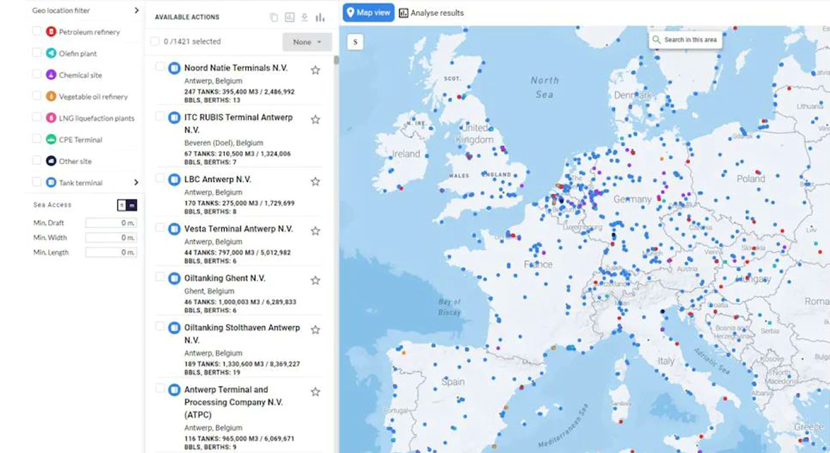This screenshot has height=453, width=830.
Task: Click the bar chart icon in Available Actions
Action: [320, 17]
